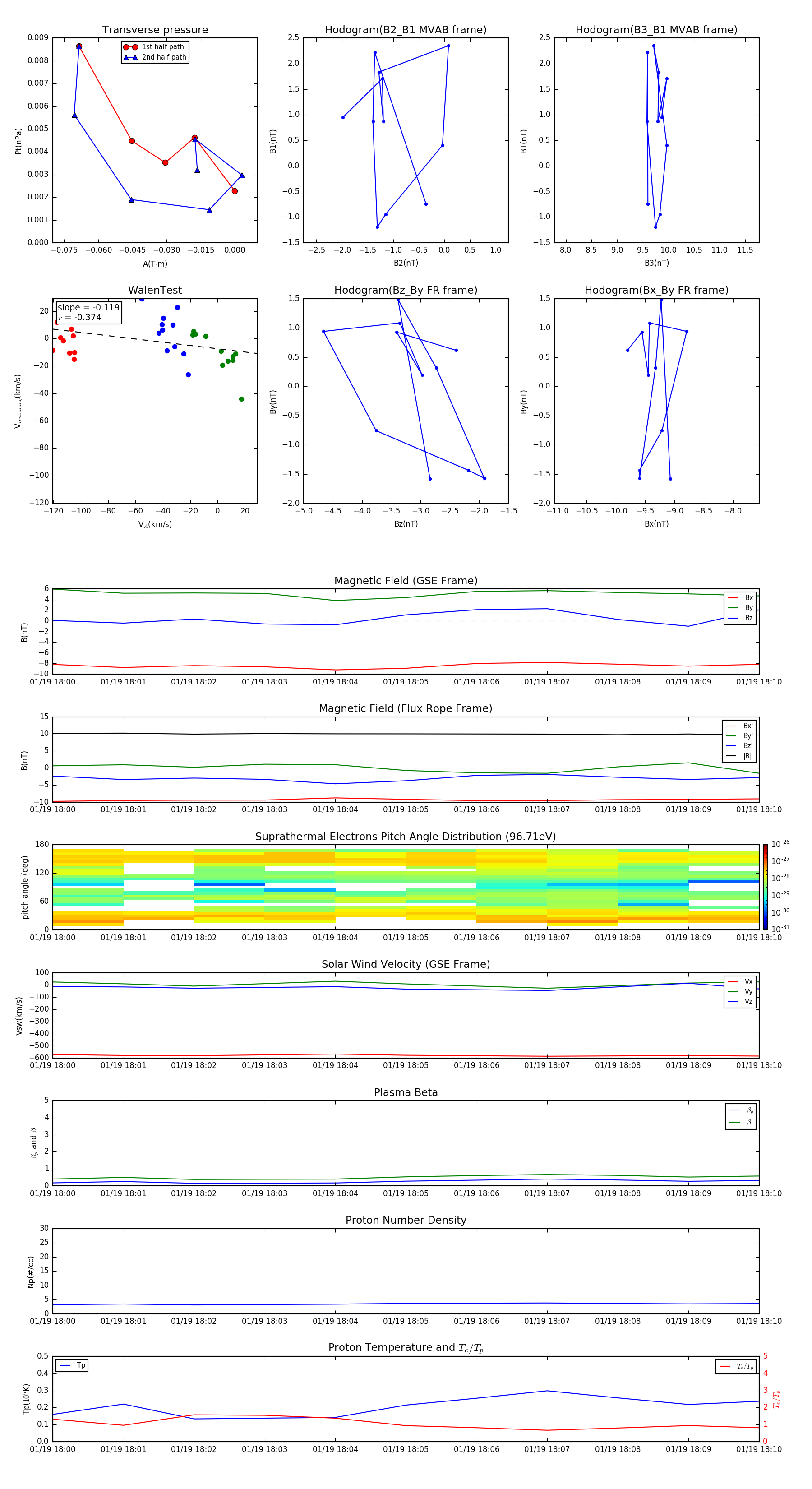This screenshot has width=812, height=1489.
Task: Click the β legend entry in Plasma Beta panel
Action: click(x=741, y=1123)
